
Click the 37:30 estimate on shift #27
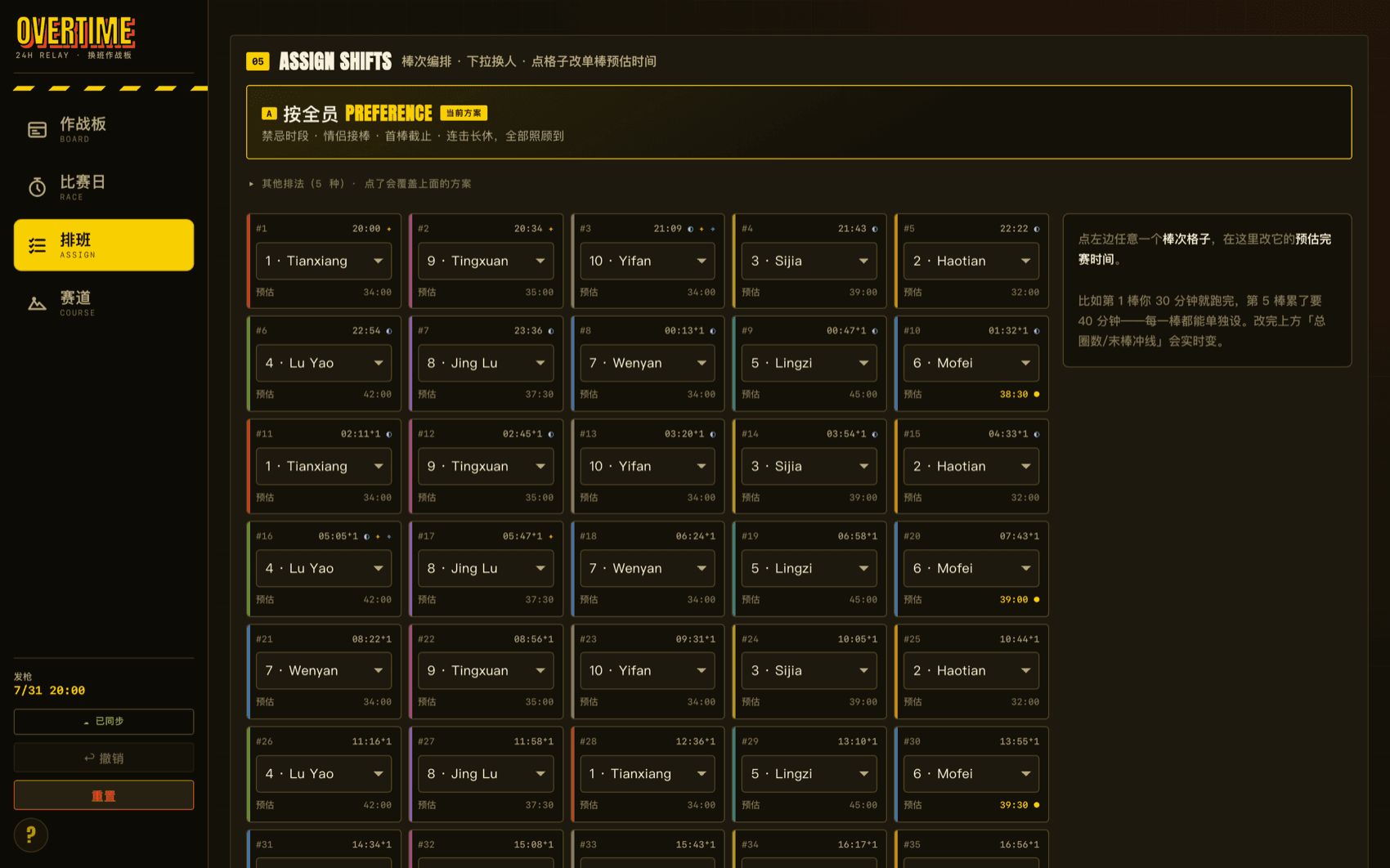(539, 805)
